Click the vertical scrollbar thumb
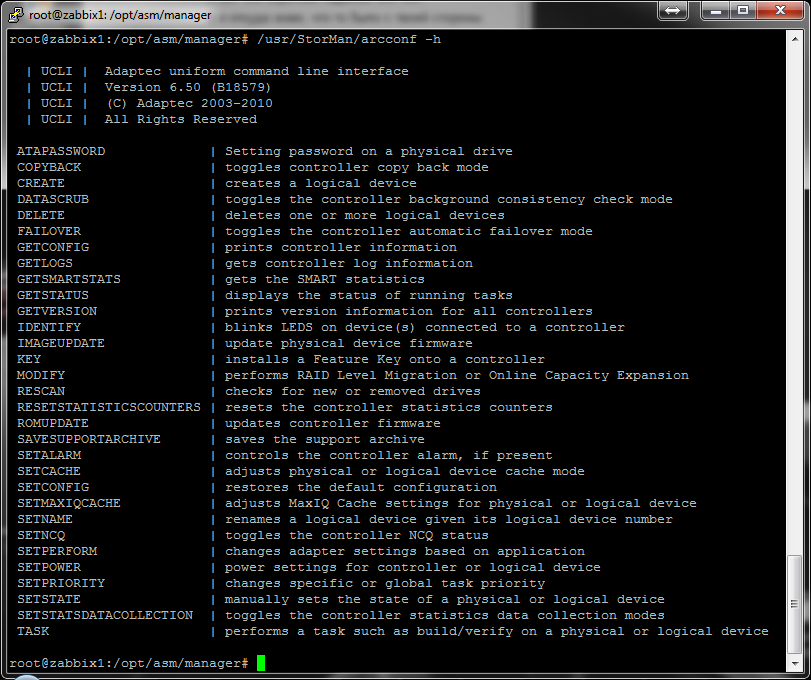811x680 pixels. point(794,604)
